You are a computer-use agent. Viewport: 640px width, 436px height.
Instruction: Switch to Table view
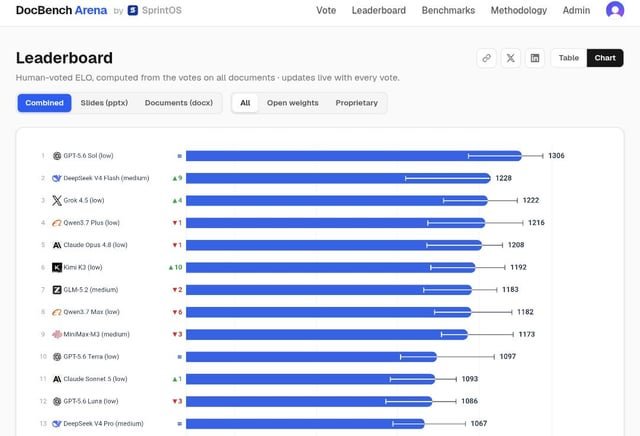click(569, 58)
